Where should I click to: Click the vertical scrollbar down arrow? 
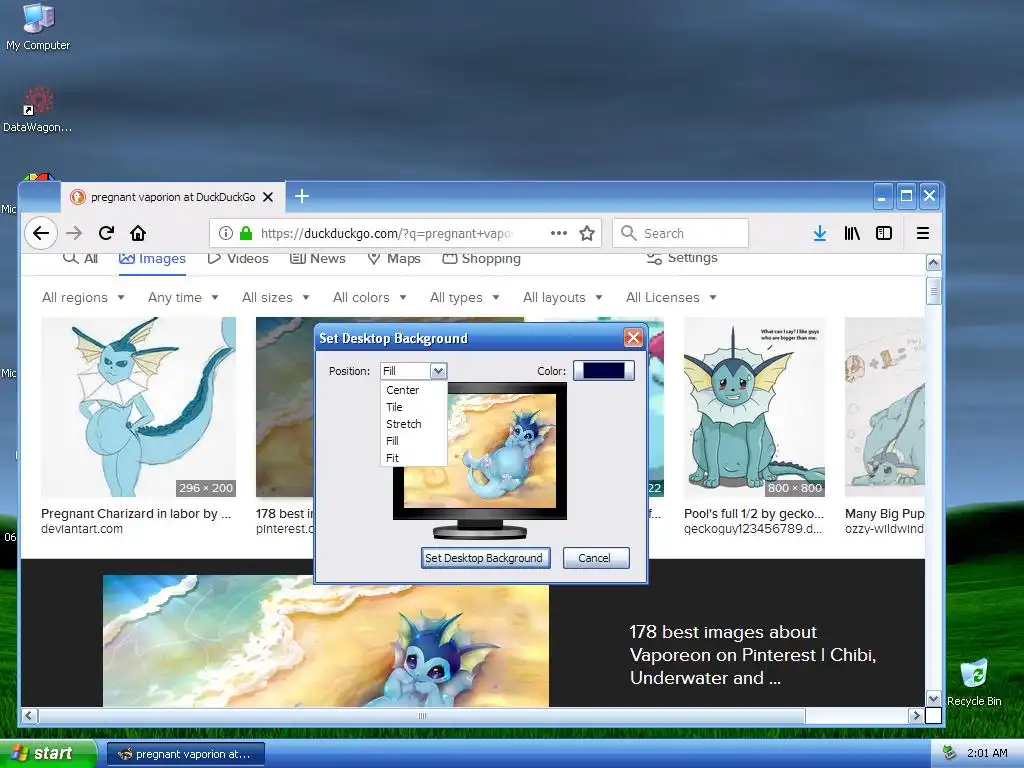tap(934, 699)
